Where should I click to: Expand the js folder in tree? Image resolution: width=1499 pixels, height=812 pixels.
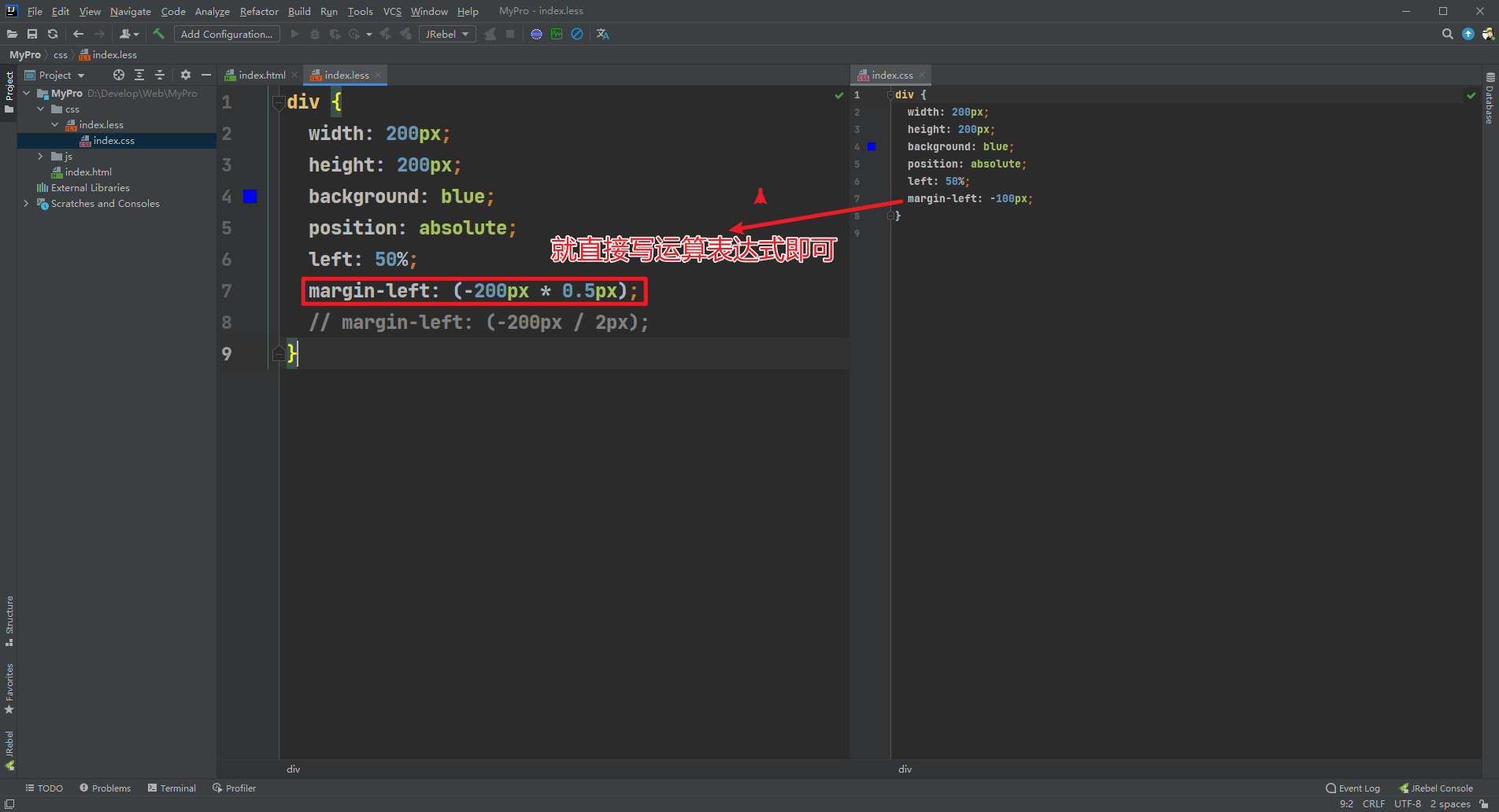(41, 156)
